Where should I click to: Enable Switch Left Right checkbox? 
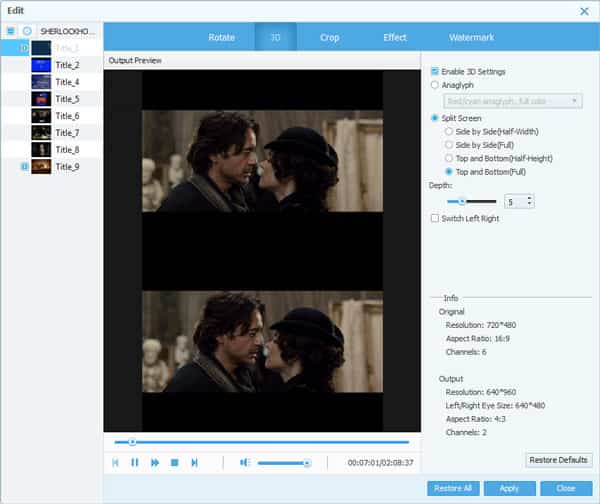[435, 219]
